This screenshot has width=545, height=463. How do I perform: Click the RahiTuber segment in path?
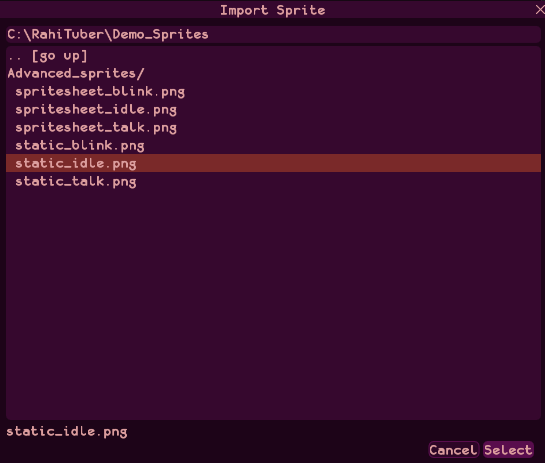pyautogui.click(x=68, y=34)
